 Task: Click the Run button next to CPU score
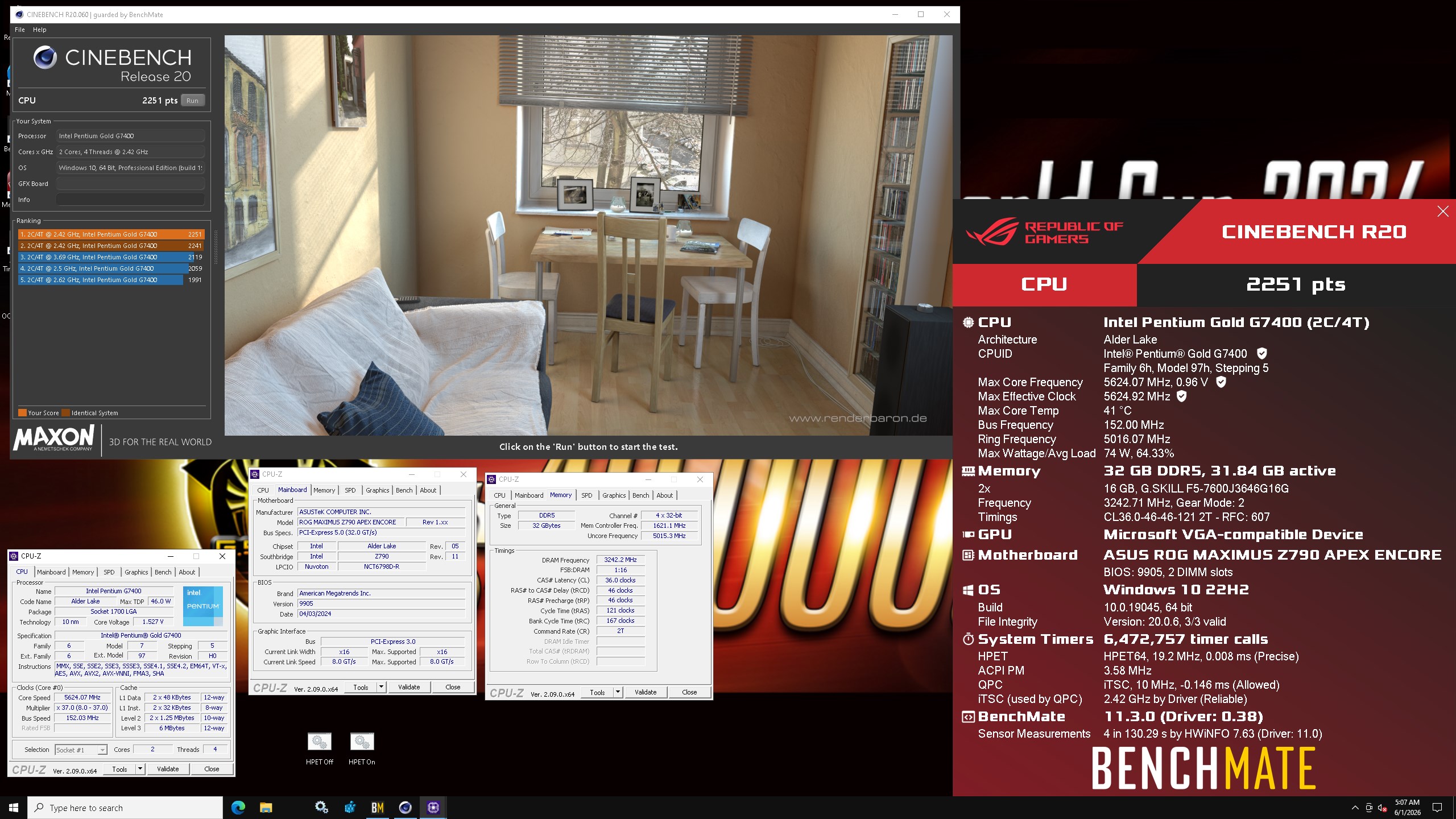point(192,101)
